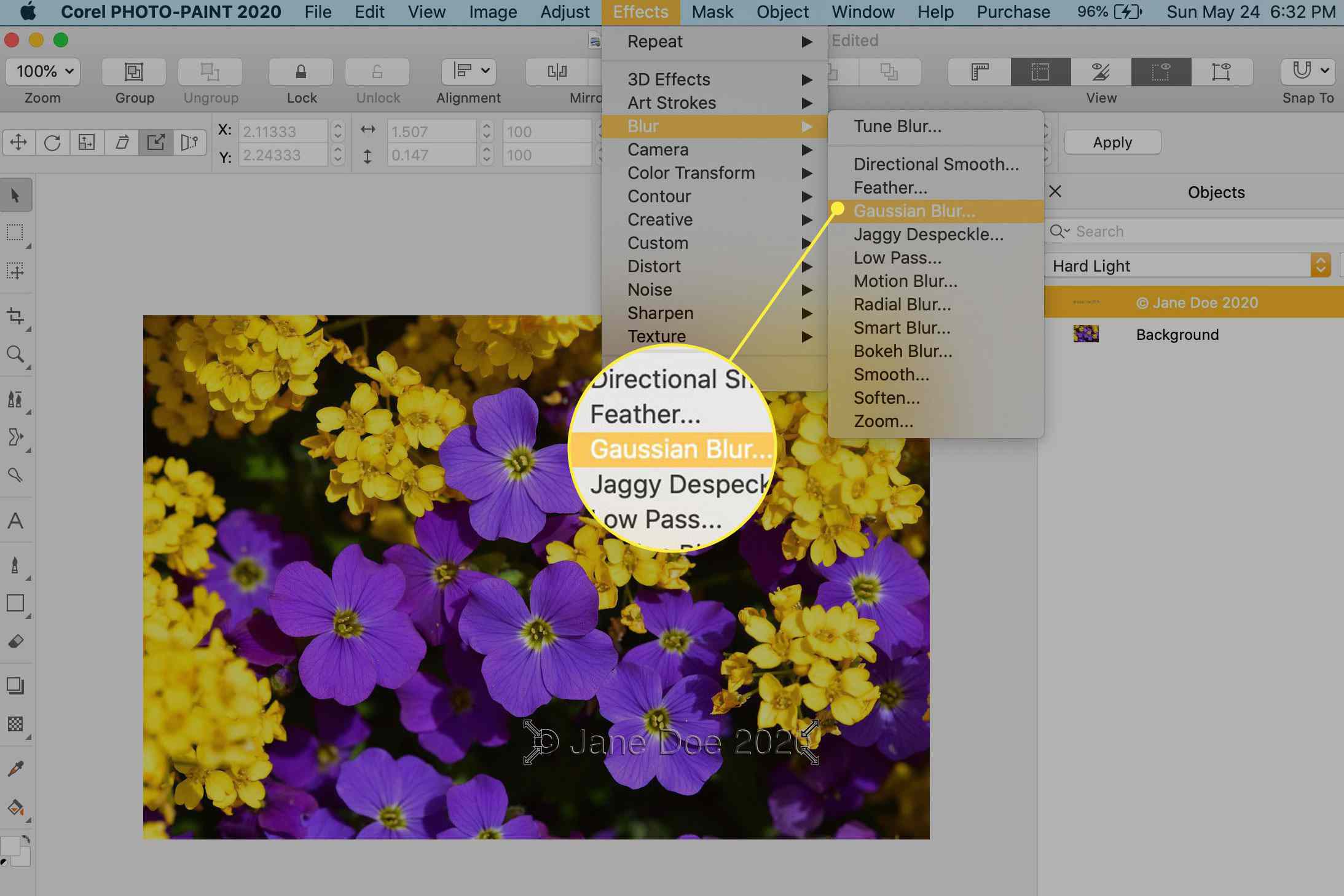Select the Rectangle shape tool
This screenshot has width=1344, height=896.
15,603
